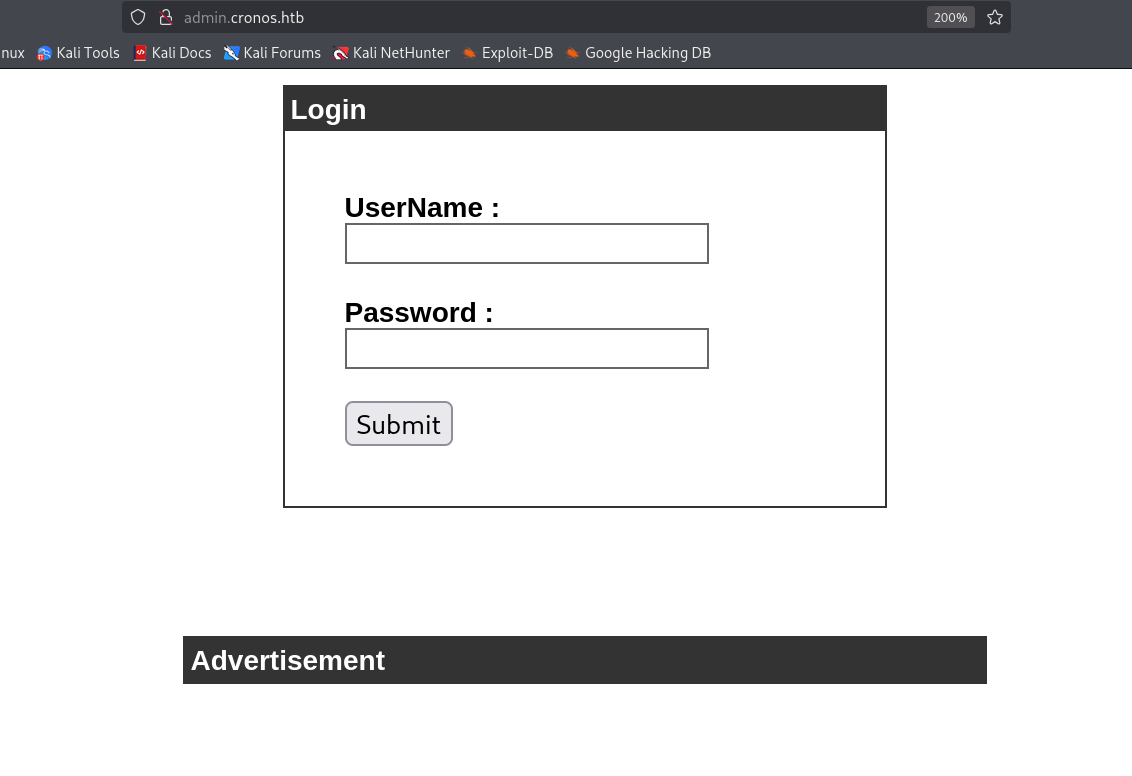Click the Kali NetHunter bookmark favicon
This screenshot has height=776, width=1132.
click(x=341, y=53)
